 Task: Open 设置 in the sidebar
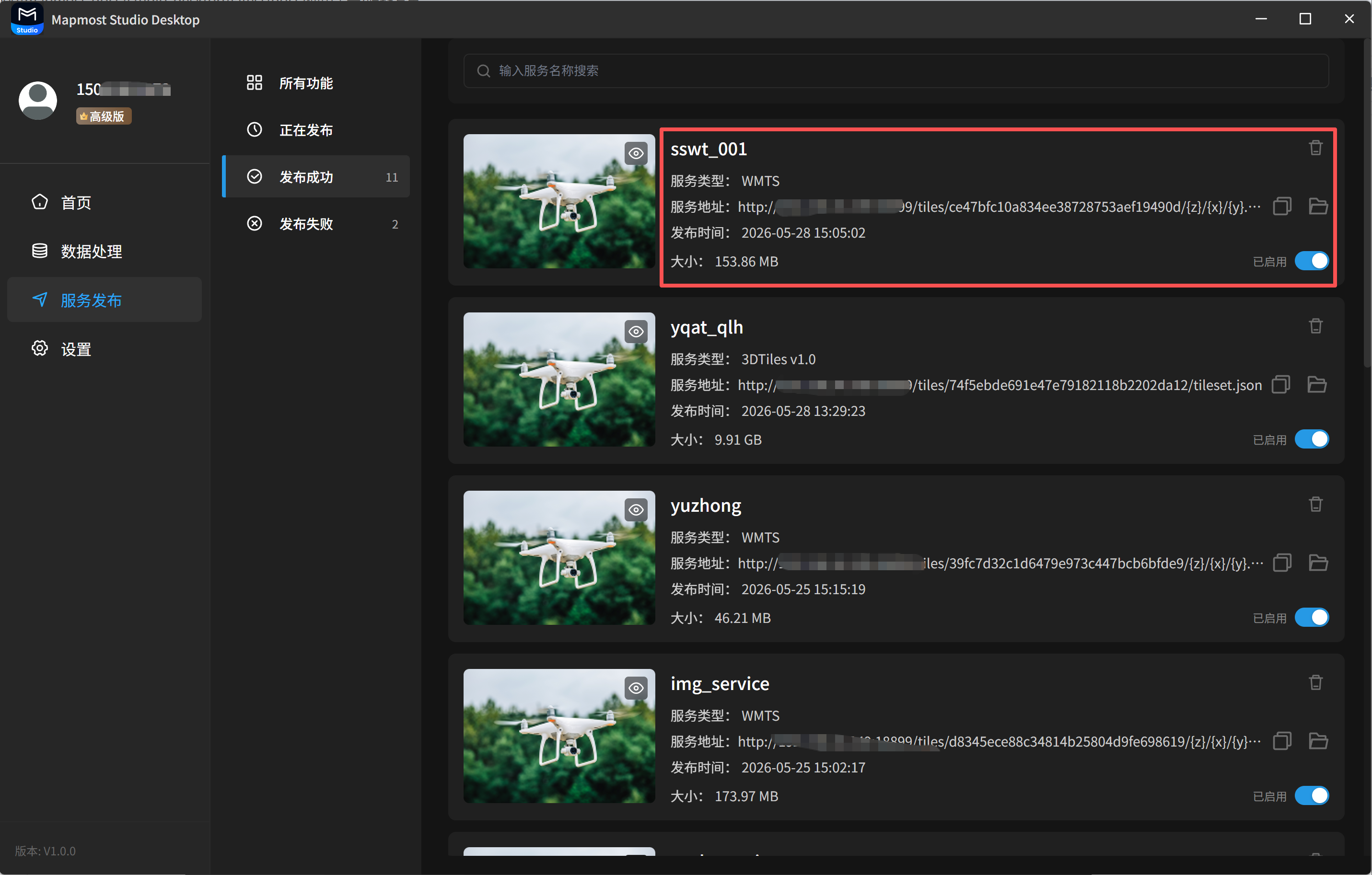105,349
